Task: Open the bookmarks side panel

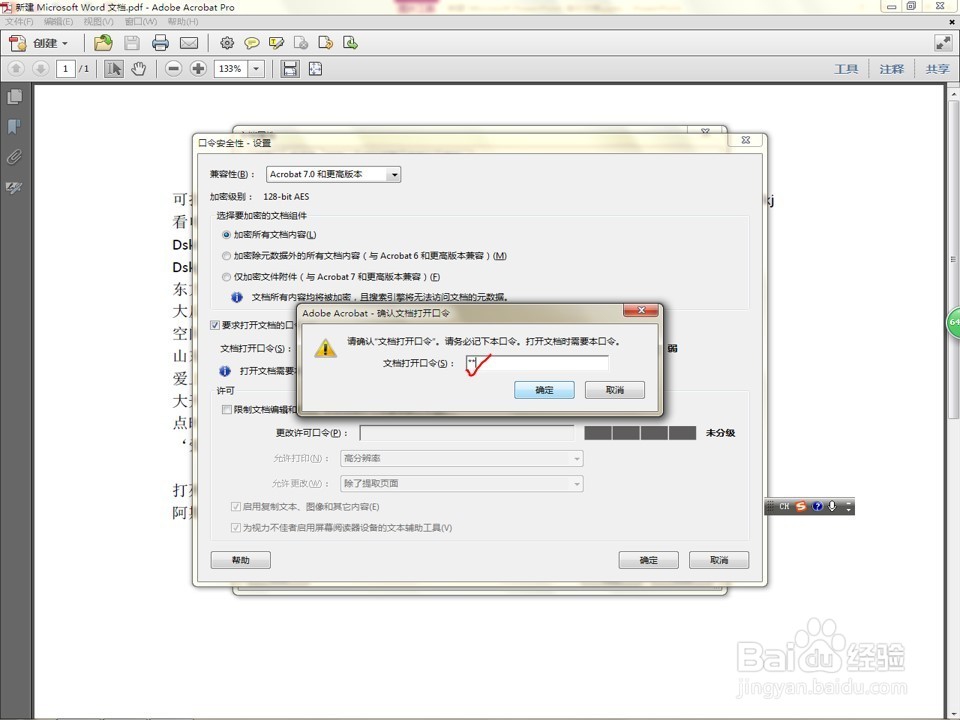Action: (14, 127)
